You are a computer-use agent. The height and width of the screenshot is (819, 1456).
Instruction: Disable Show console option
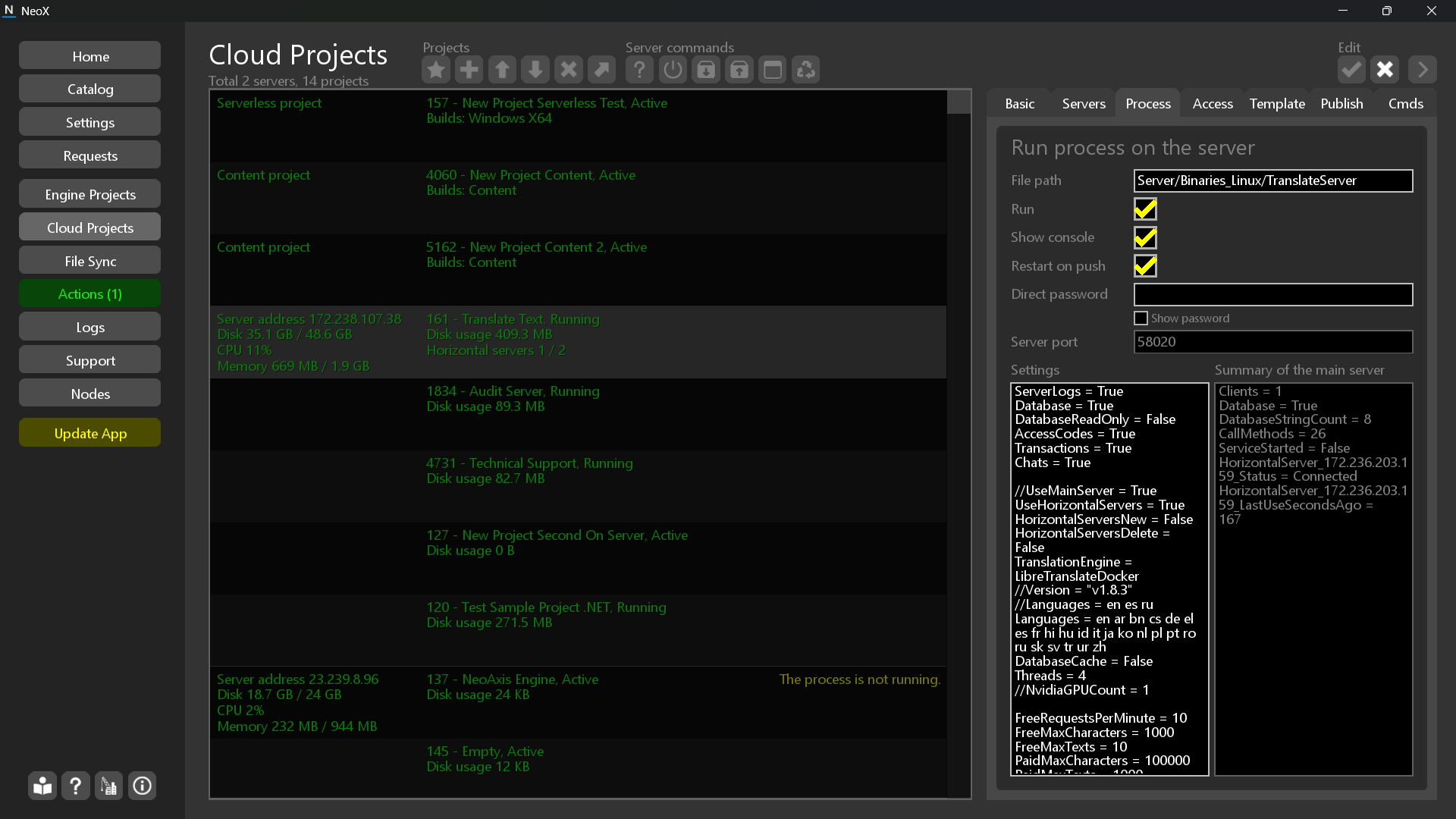(1145, 237)
